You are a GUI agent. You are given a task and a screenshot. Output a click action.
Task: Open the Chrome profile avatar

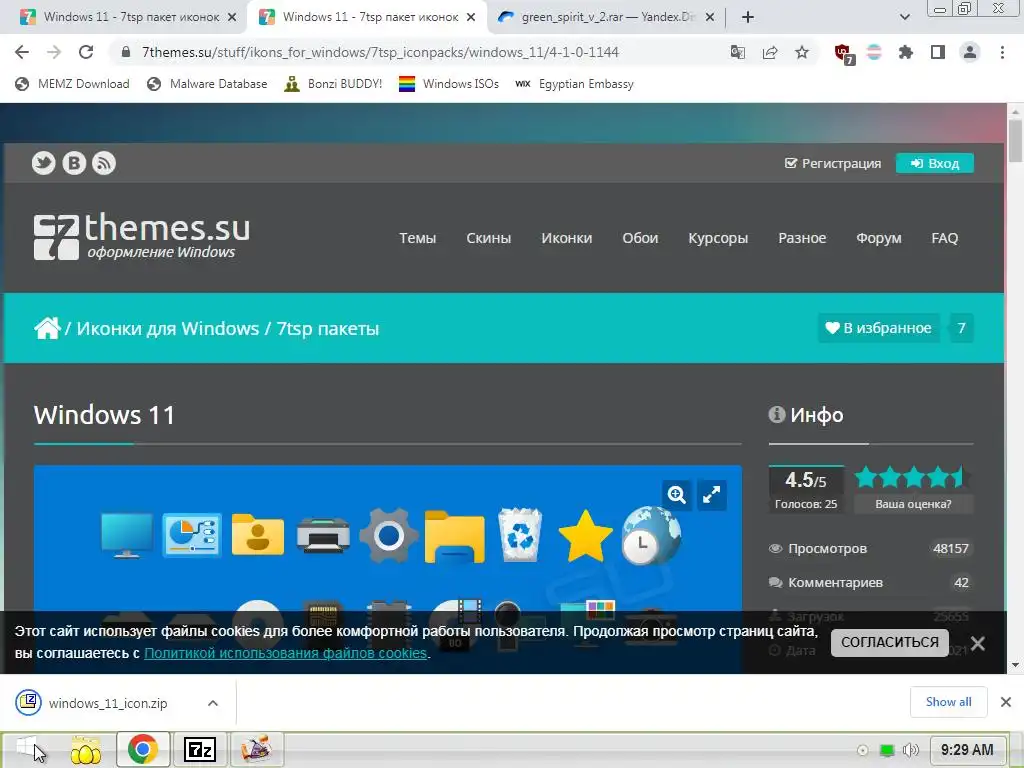970,52
